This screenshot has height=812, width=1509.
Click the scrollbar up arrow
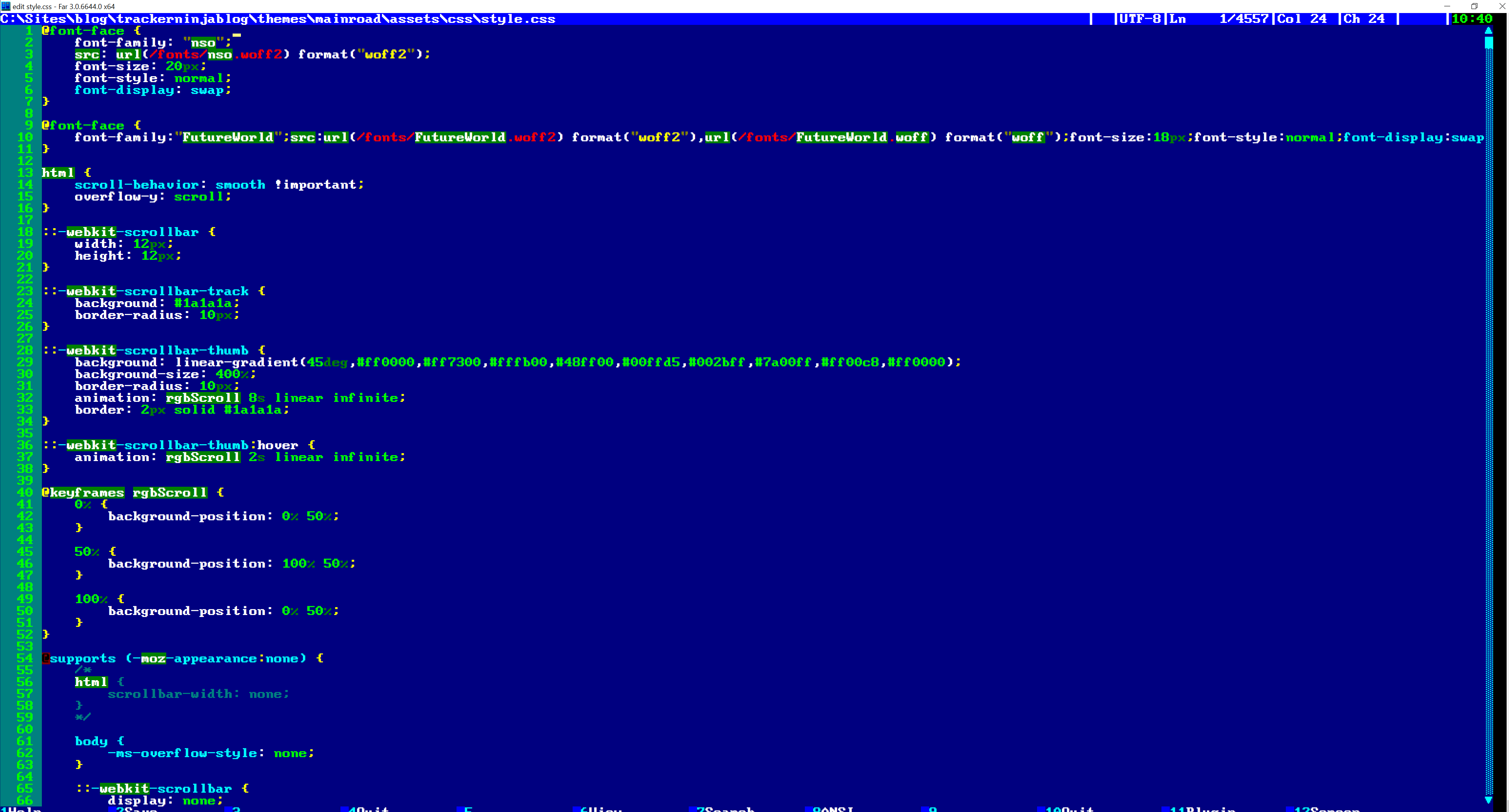1488,30
